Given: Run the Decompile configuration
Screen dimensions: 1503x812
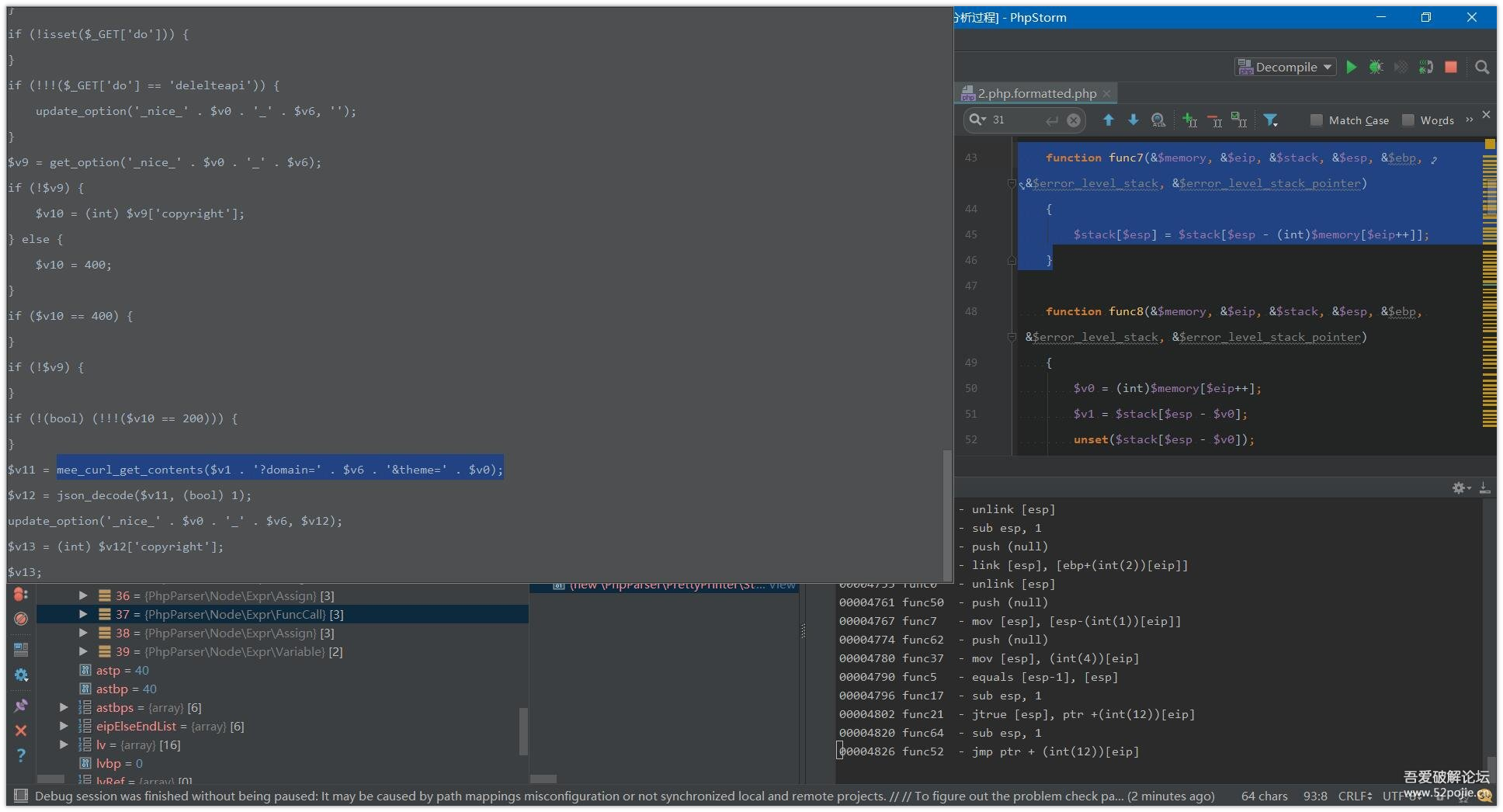Looking at the screenshot, I should point(1352,67).
